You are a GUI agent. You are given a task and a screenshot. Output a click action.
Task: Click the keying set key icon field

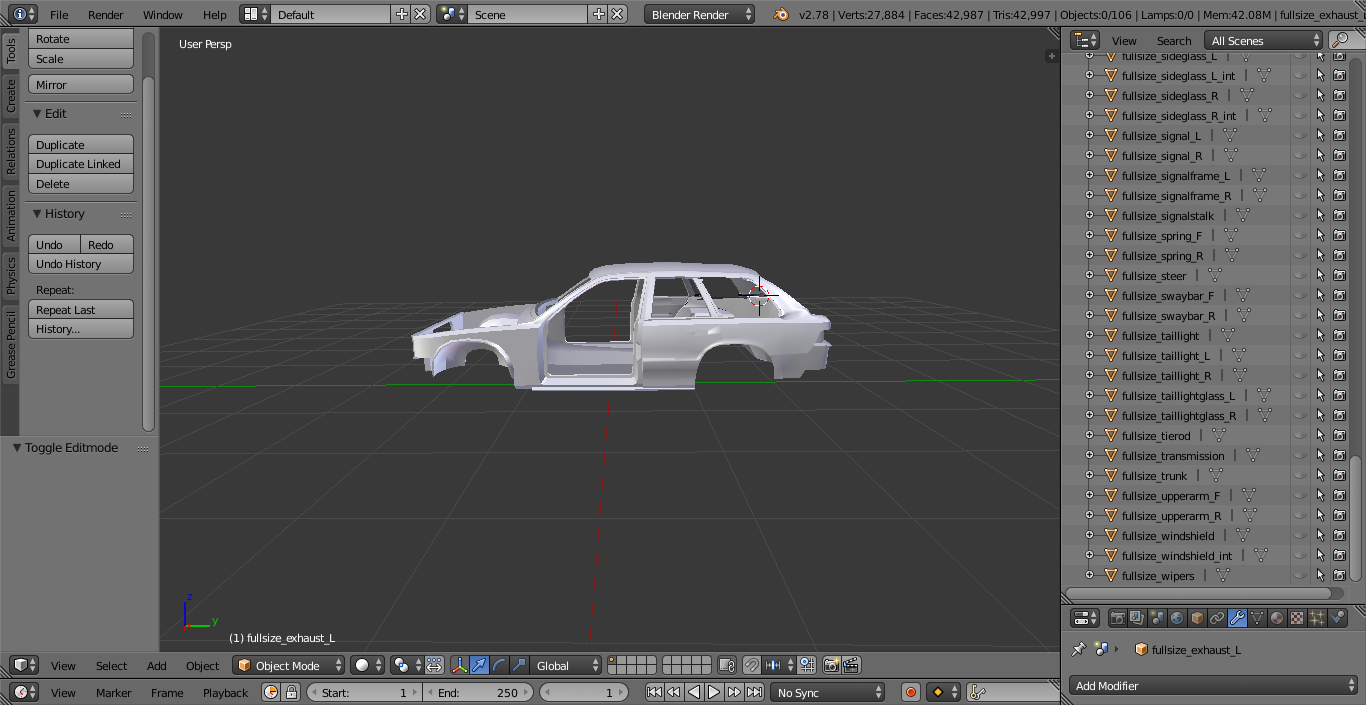[1012, 692]
